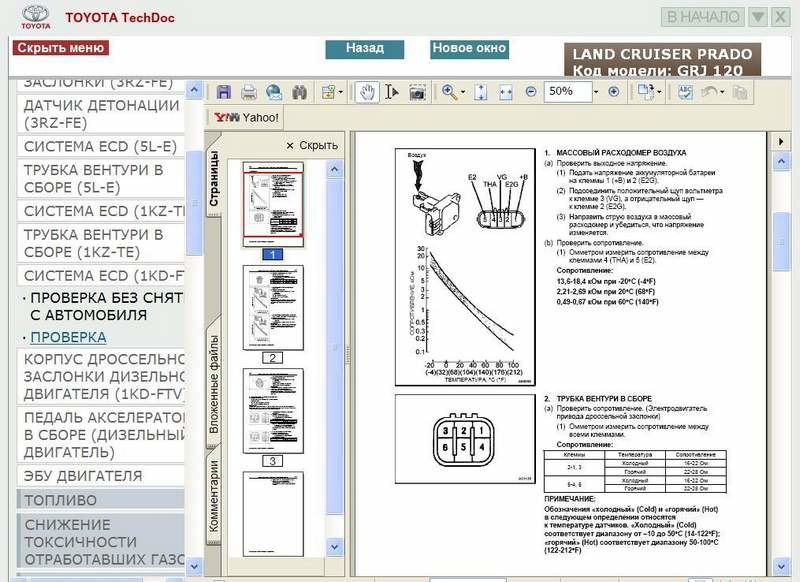800x582 pixels.
Task: Click the Snapshot camera tool
Action: pos(416,92)
